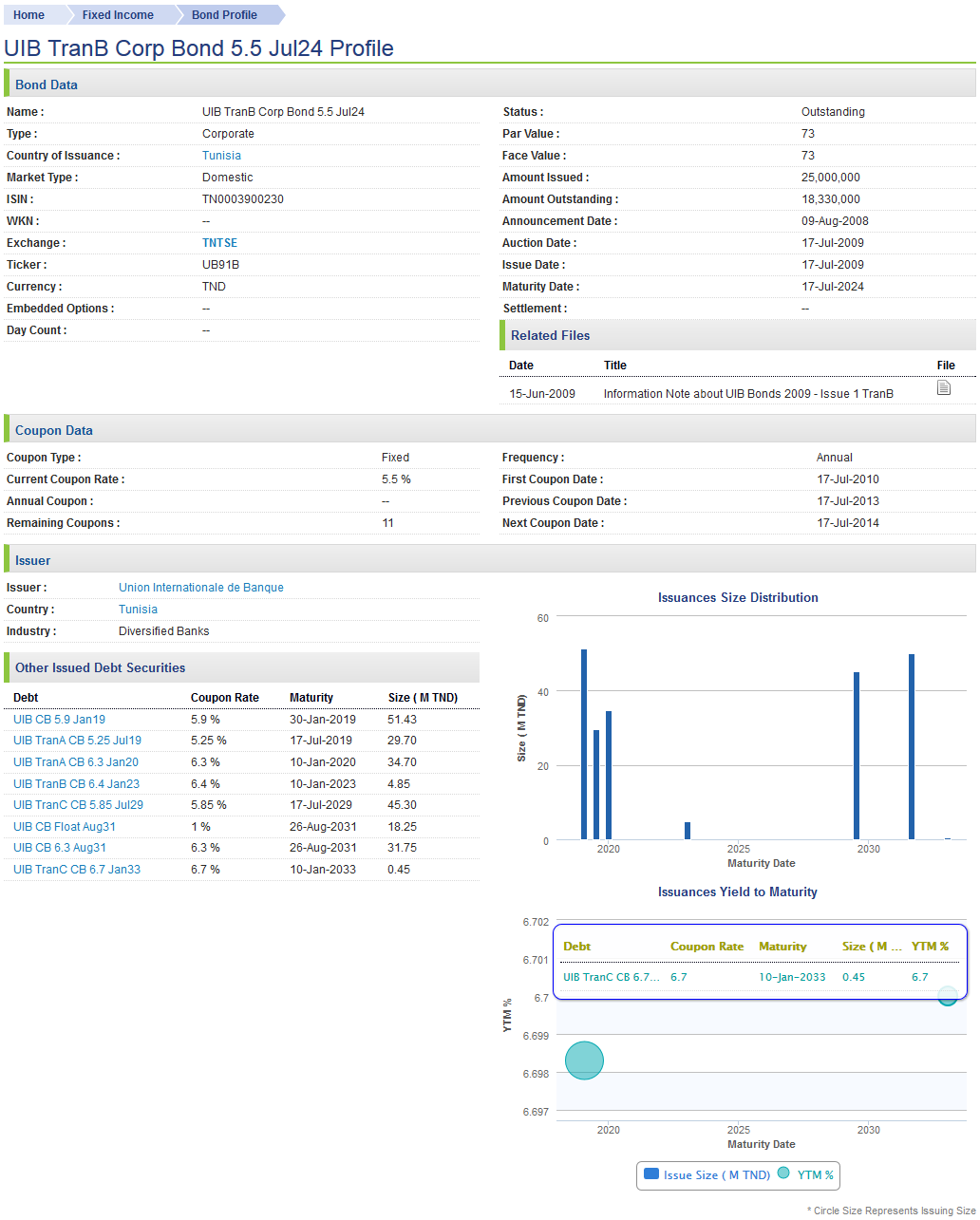980x1220 pixels.
Task: Click the Status value Outstanding
Action: point(833,112)
